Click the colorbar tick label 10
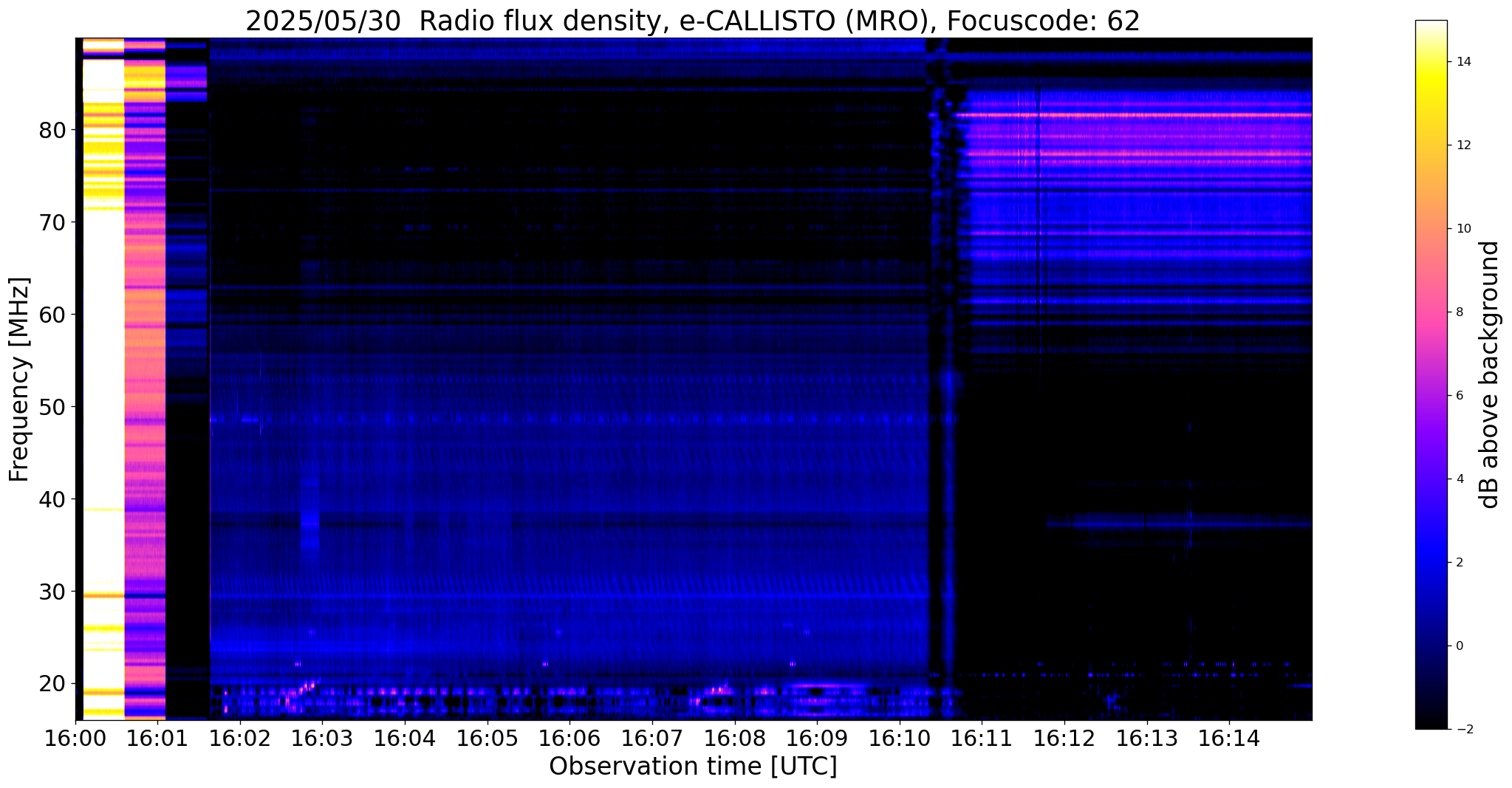This screenshot has width=1512, height=788. (x=1462, y=229)
